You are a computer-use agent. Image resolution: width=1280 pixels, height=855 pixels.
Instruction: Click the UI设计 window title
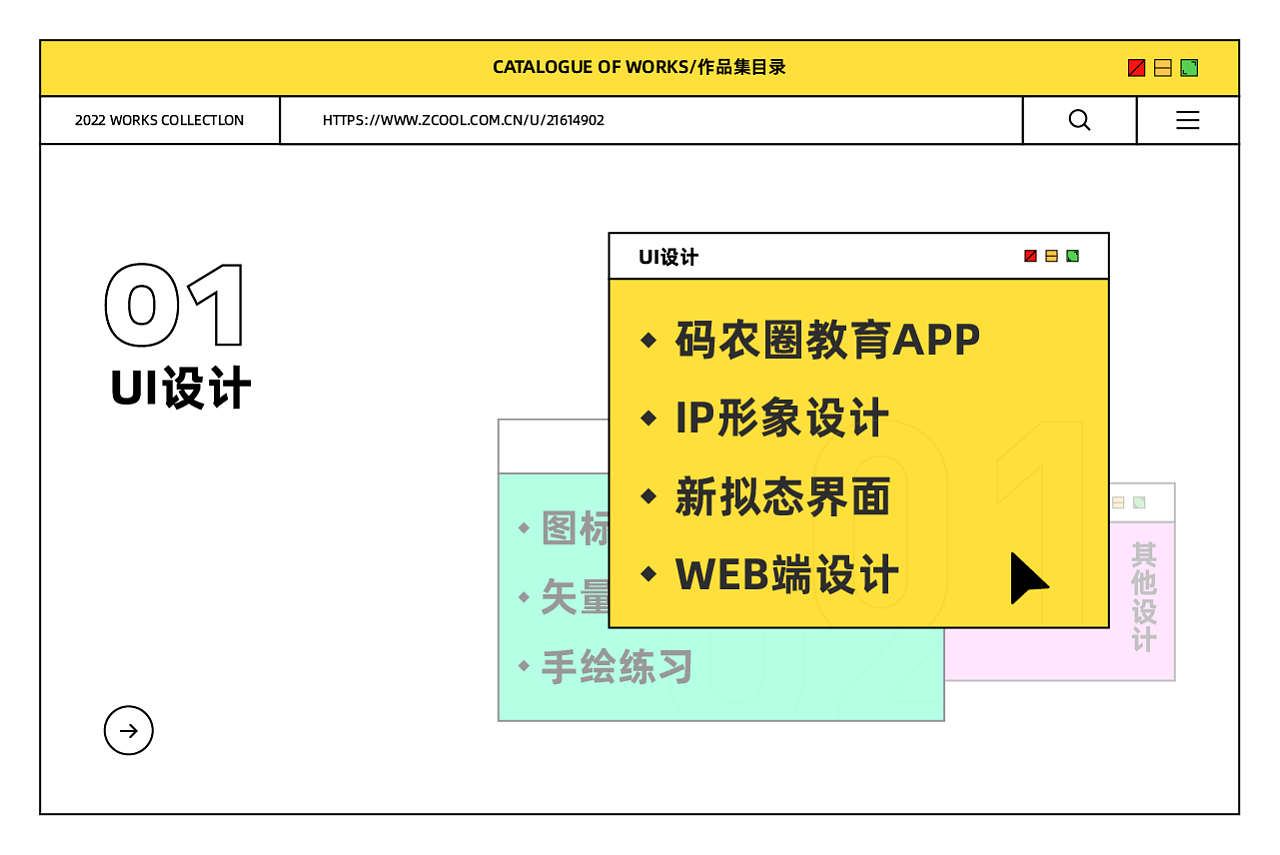668,257
